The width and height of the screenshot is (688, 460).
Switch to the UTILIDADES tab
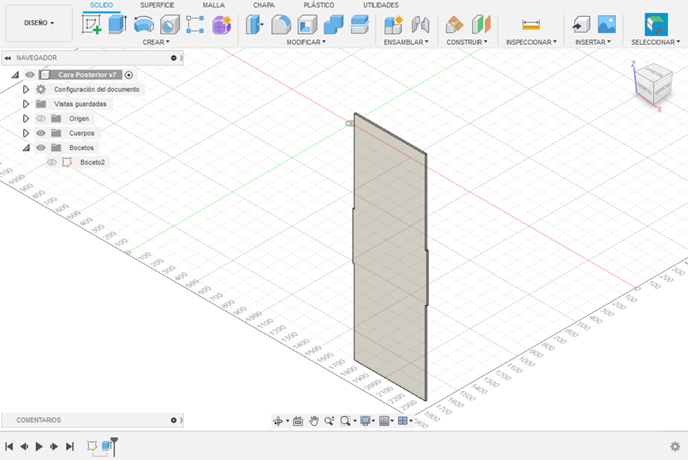pyautogui.click(x=381, y=5)
